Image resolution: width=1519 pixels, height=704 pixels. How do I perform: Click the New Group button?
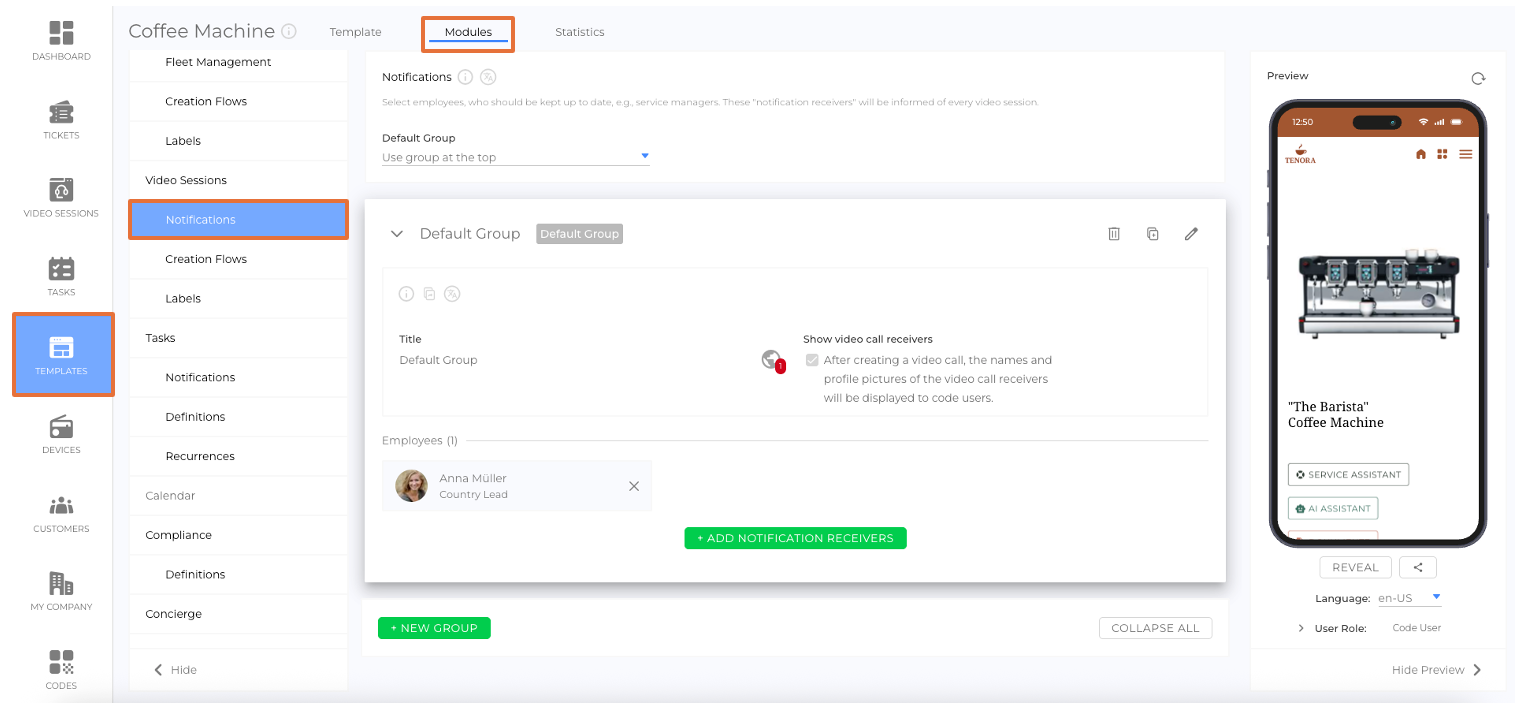pos(434,628)
